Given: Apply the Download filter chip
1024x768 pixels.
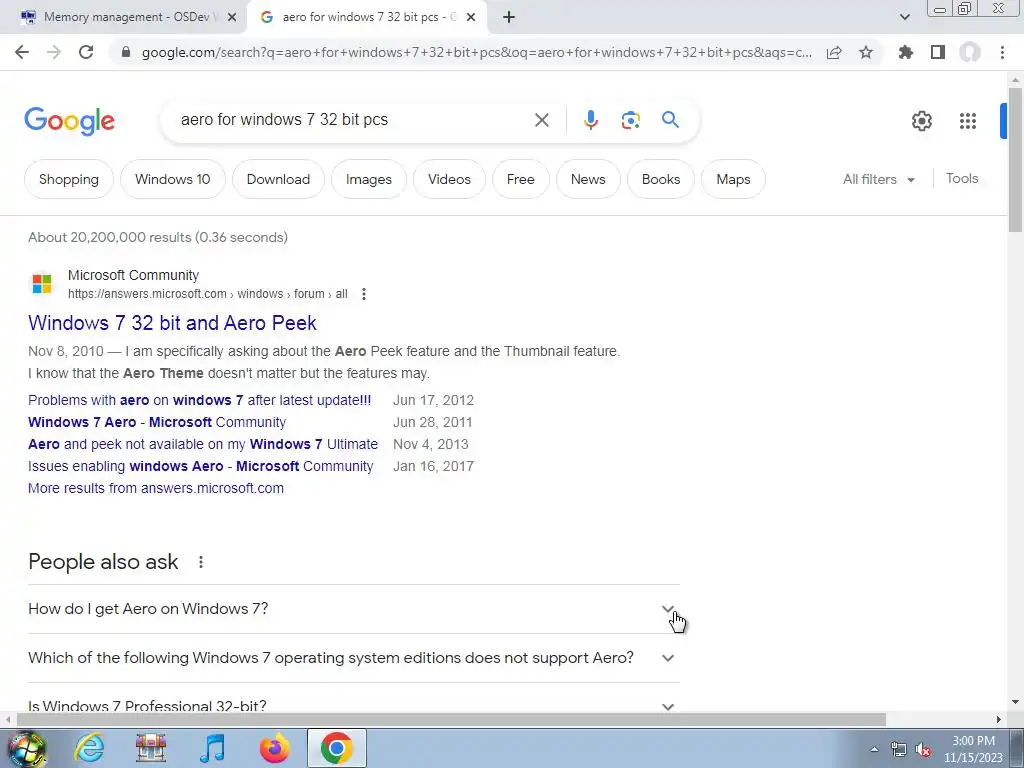Looking at the screenshot, I should pyautogui.click(x=278, y=179).
